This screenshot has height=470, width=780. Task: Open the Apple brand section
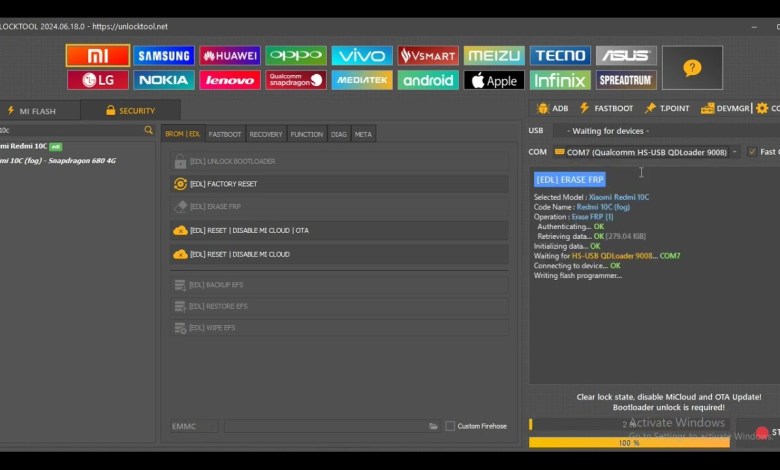(x=494, y=80)
